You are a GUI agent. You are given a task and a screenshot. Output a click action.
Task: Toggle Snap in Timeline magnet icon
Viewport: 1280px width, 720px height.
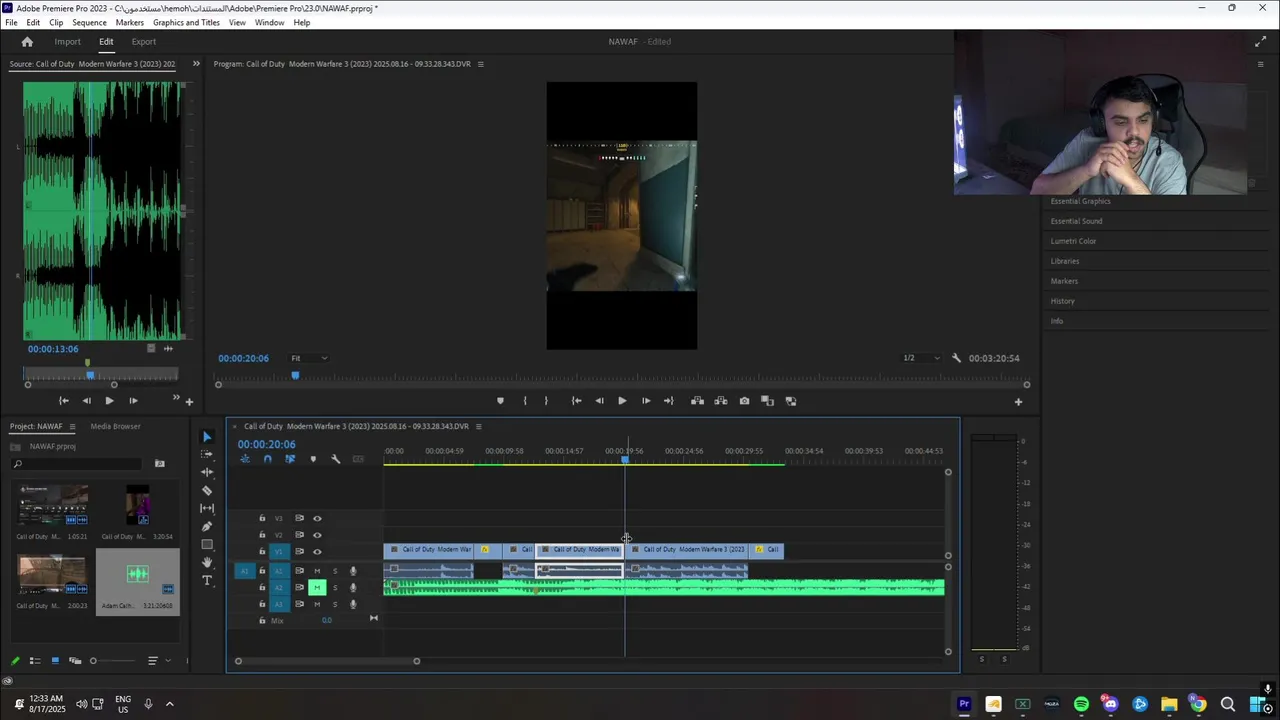coord(267,459)
